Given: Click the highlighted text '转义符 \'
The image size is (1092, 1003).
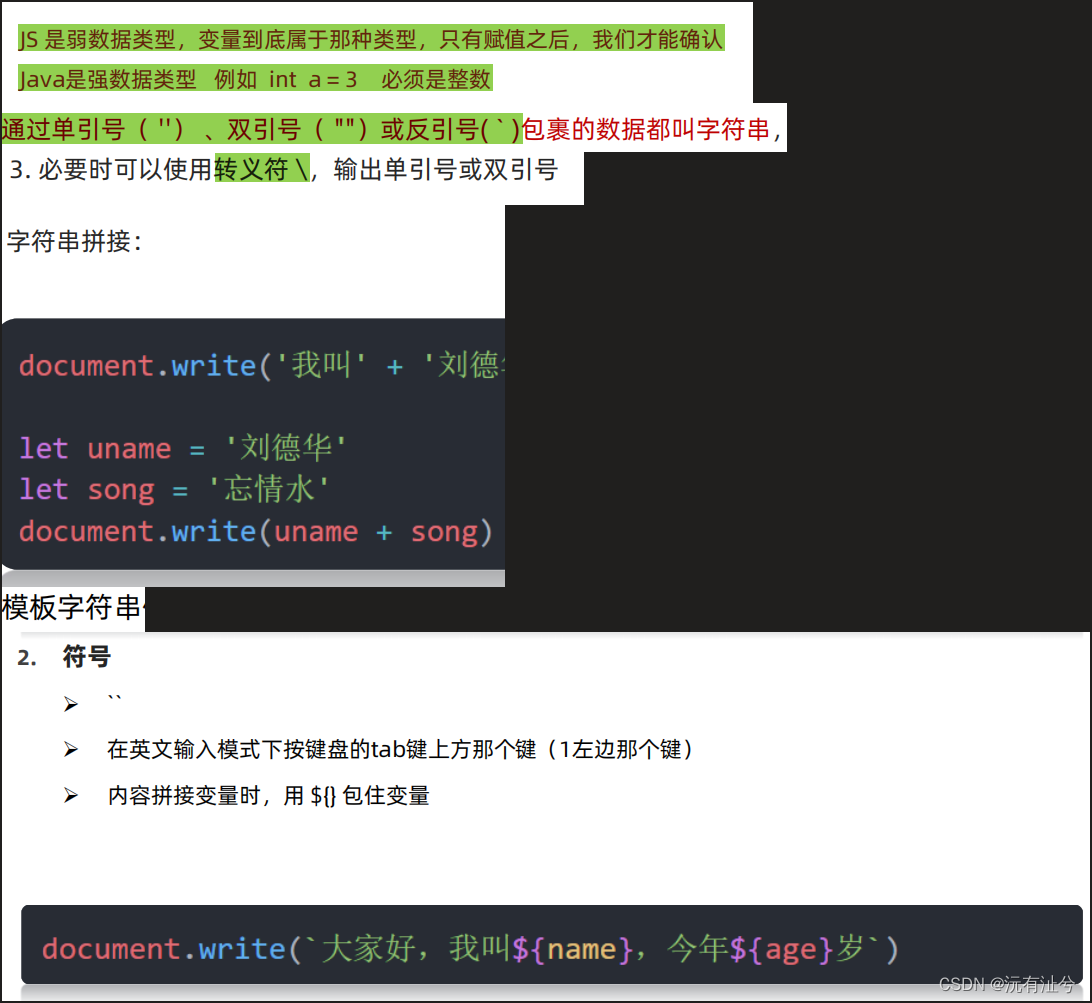Looking at the screenshot, I should (x=262, y=169).
